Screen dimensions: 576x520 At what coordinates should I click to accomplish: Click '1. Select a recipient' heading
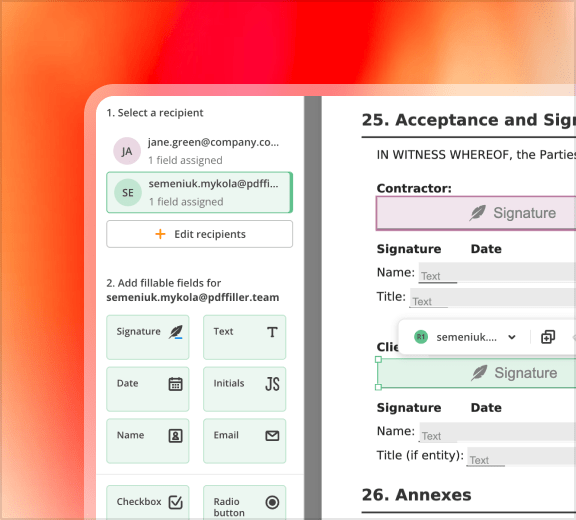tap(155, 113)
